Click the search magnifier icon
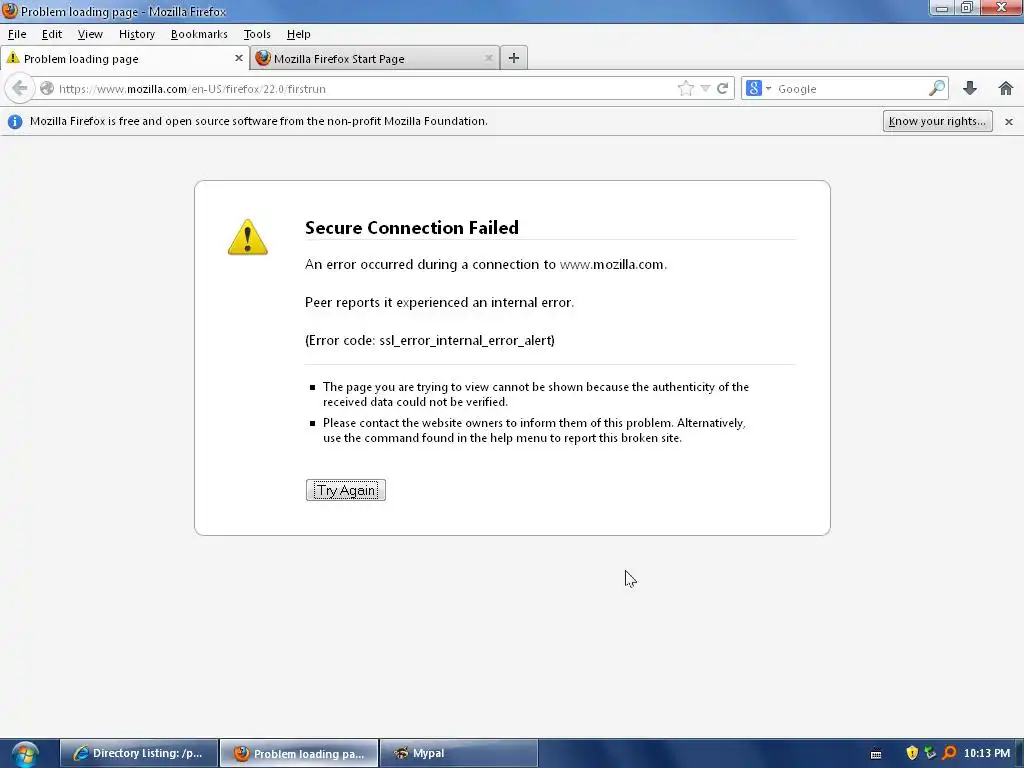 pyautogui.click(x=936, y=88)
